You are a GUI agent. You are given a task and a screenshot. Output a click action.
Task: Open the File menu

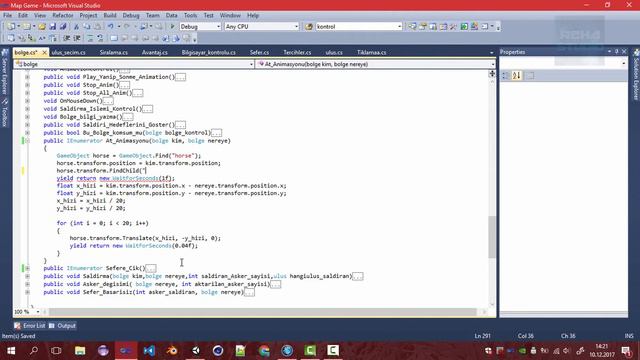[7, 16]
